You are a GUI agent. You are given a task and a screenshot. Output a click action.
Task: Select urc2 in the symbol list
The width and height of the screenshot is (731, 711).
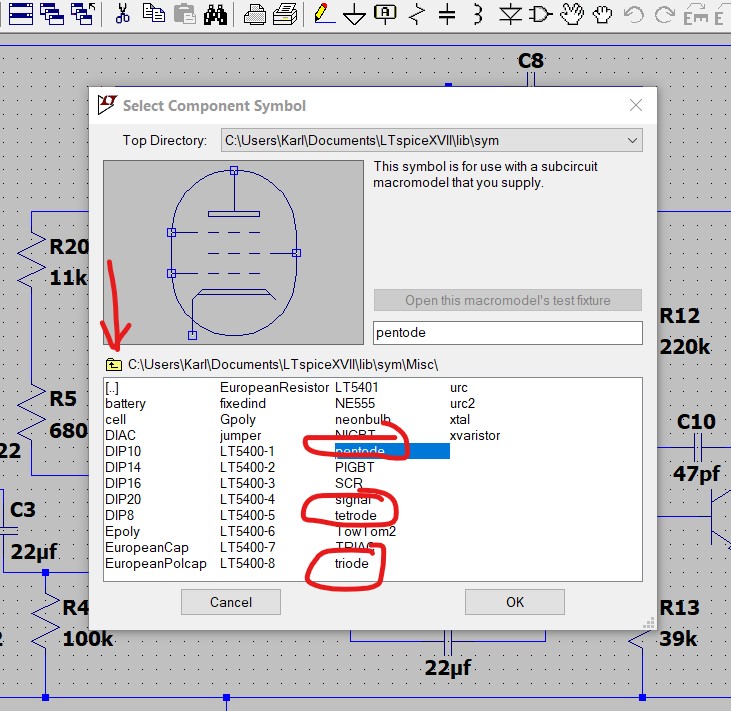coord(462,403)
